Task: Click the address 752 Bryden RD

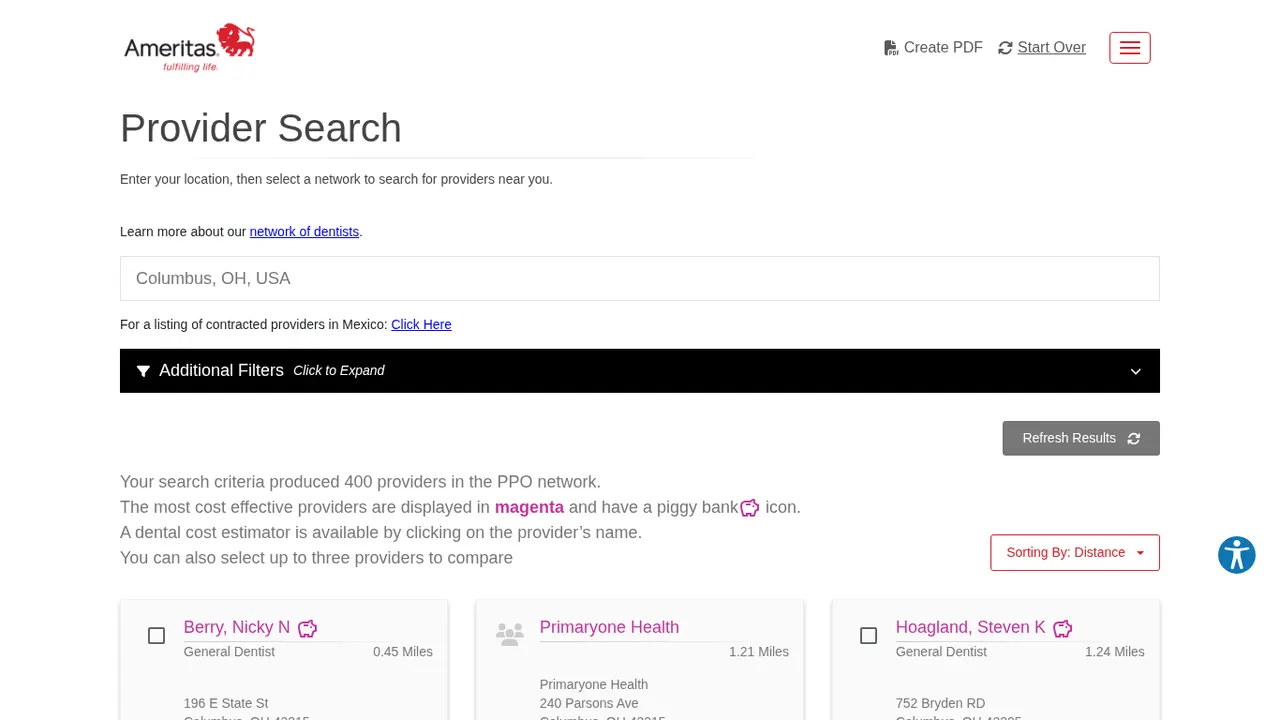Action: pos(940,703)
